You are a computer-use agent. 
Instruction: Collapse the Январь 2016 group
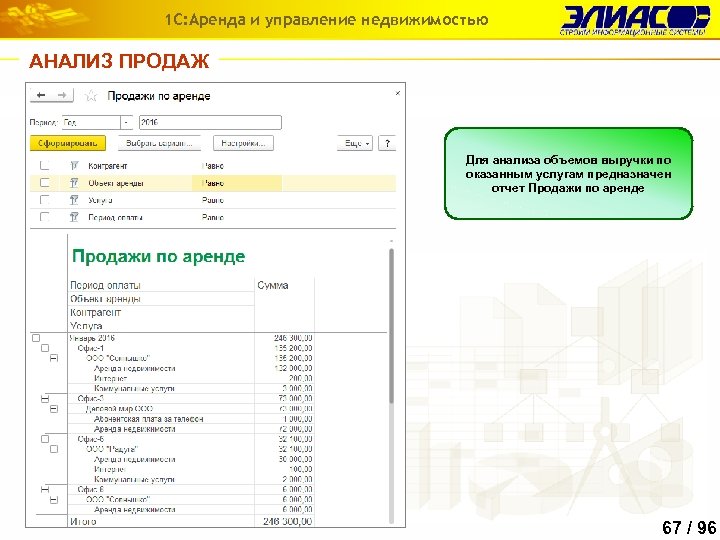point(36,338)
